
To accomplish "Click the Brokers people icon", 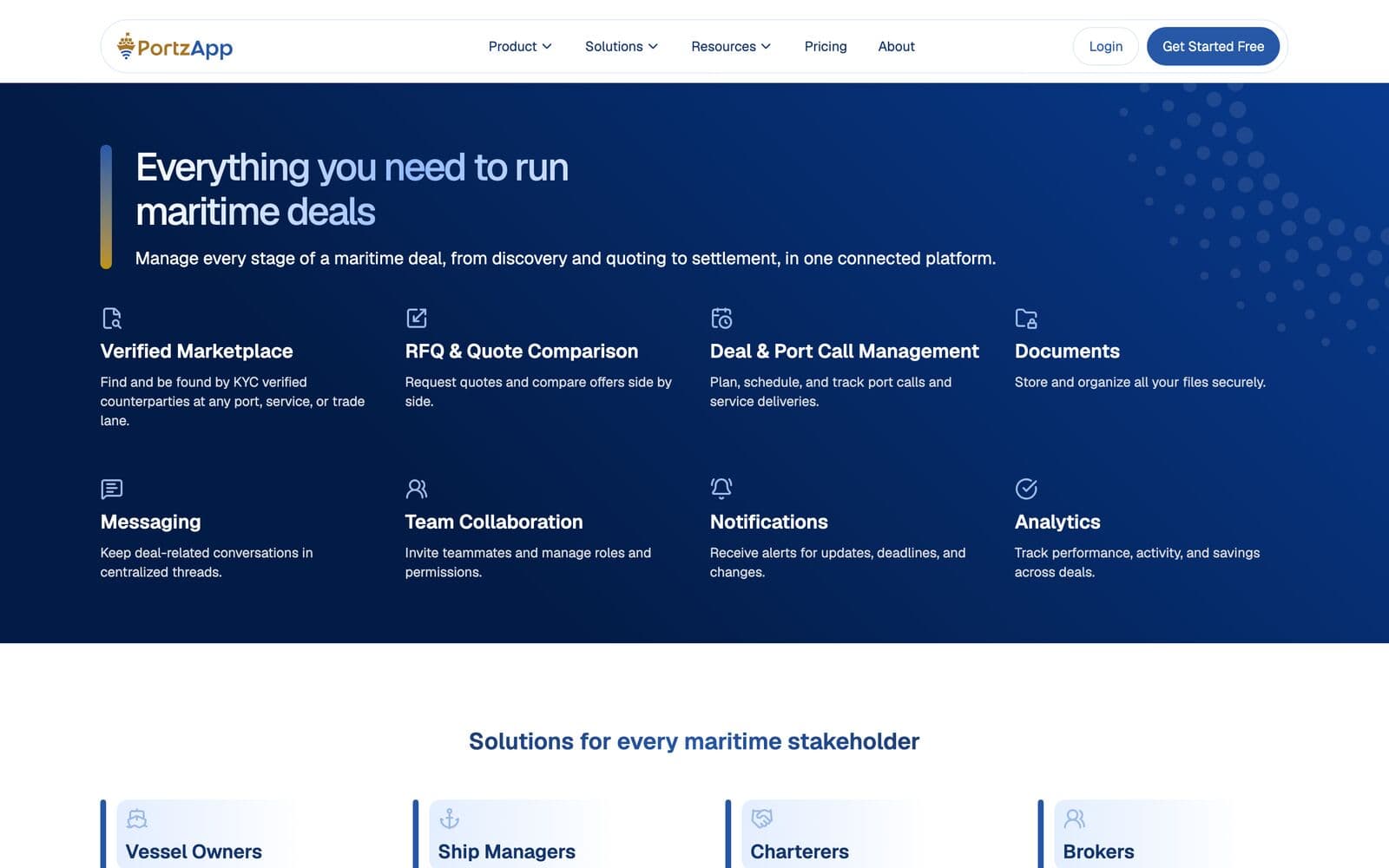I will tap(1075, 819).
